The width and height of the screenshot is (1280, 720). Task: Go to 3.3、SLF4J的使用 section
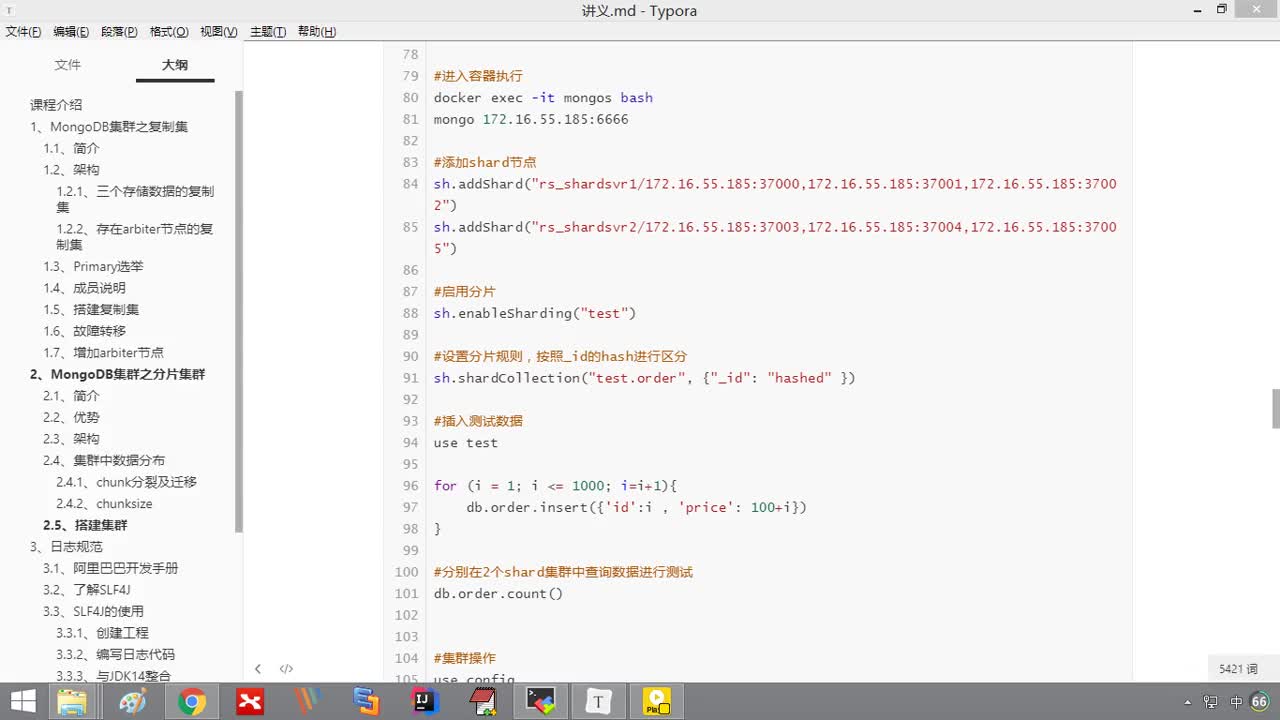click(93, 611)
